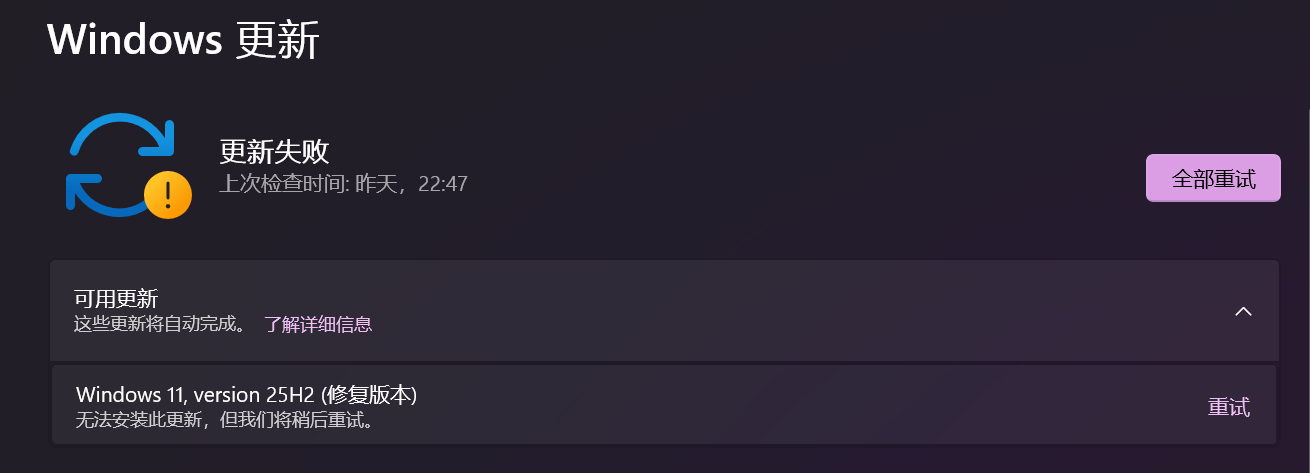Viewport: 1310px width, 473px height.
Task: Click the (修复版本) label in the update title
Action: (368, 395)
